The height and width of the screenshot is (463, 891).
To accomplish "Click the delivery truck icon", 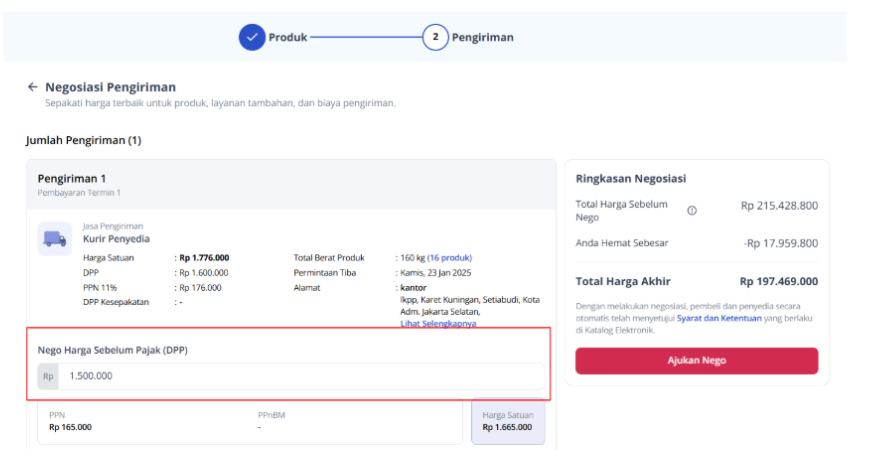I will point(54,238).
